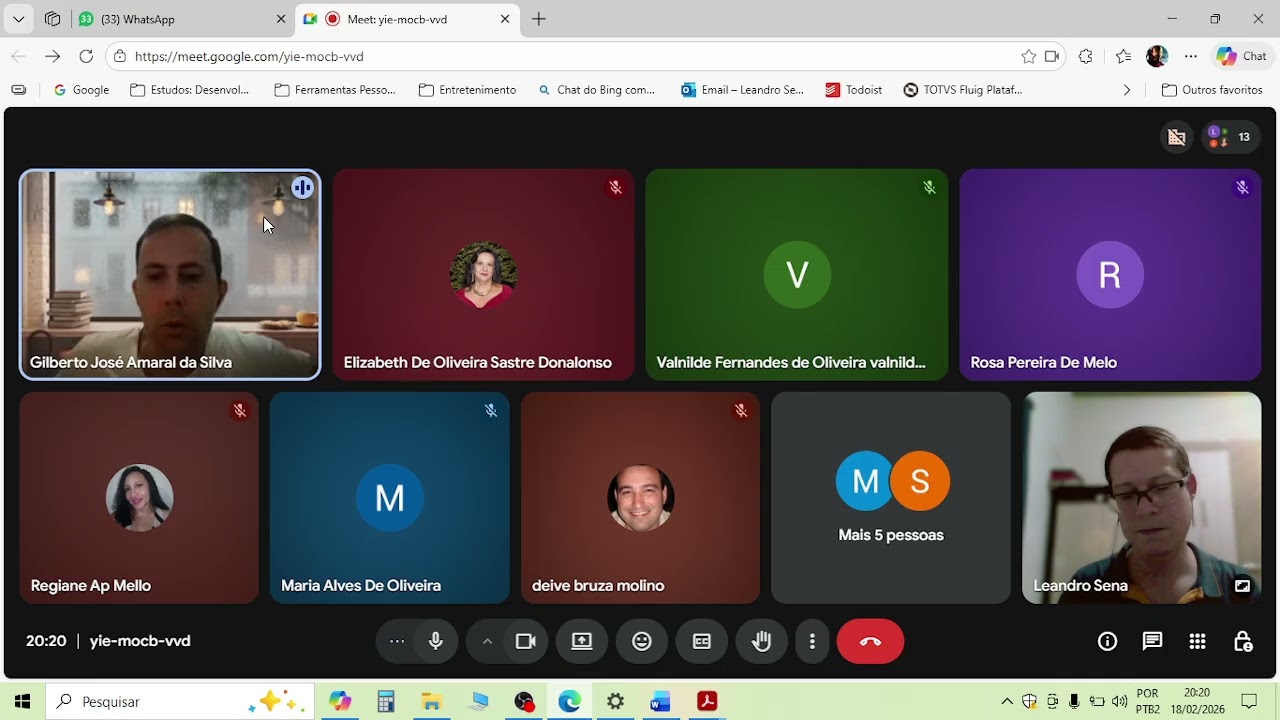The height and width of the screenshot is (720, 1280).
Task: Leave the call with the red hang-up button
Action: pos(870,641)
